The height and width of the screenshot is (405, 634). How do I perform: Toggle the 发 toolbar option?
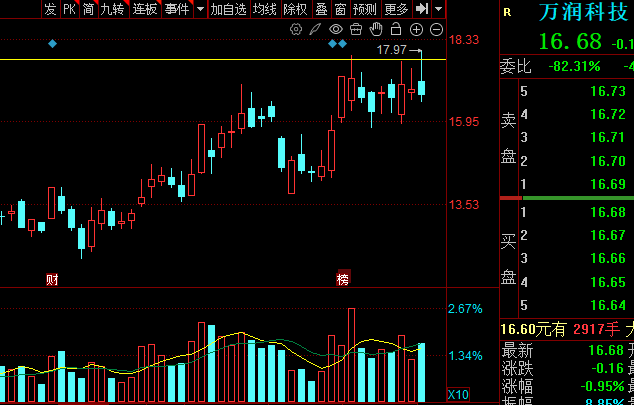(x=50, y=9)
